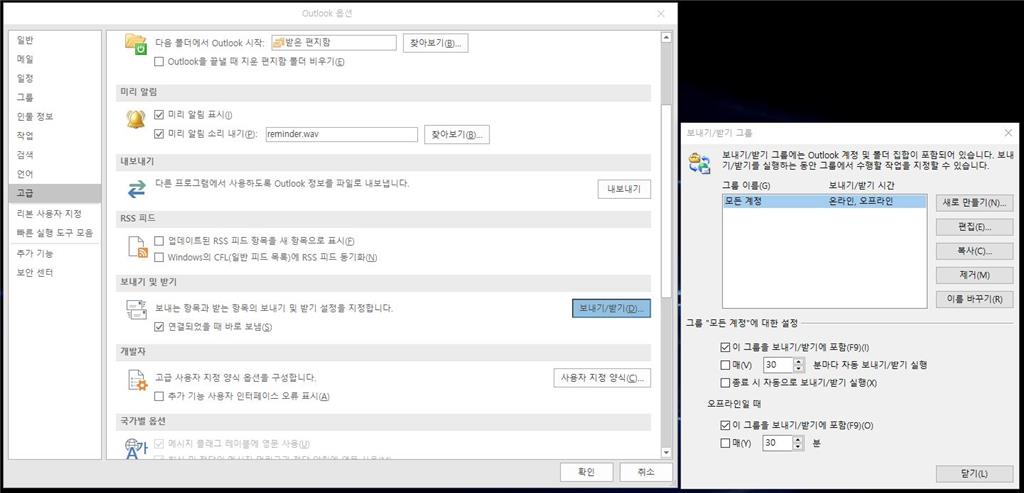Screen dimensions: 1024x493
Task: Open the 일반 options category
Action: coord(55,40)
